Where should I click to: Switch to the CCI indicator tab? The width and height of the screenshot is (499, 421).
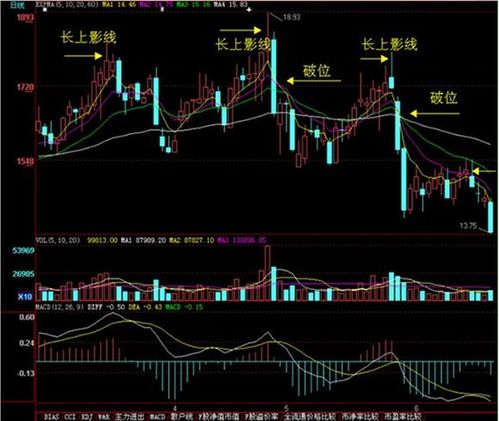point(70,417)
